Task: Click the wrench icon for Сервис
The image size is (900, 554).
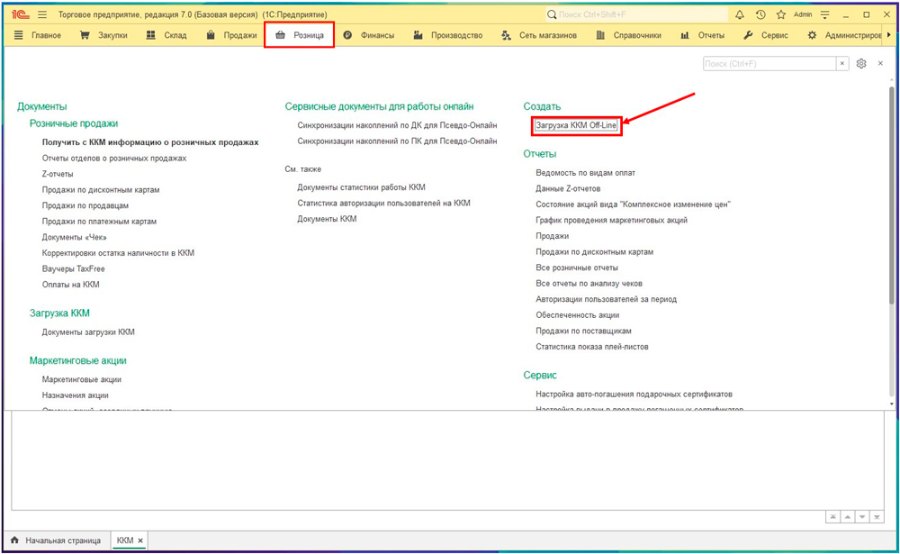Action: [x=748, y=35]
